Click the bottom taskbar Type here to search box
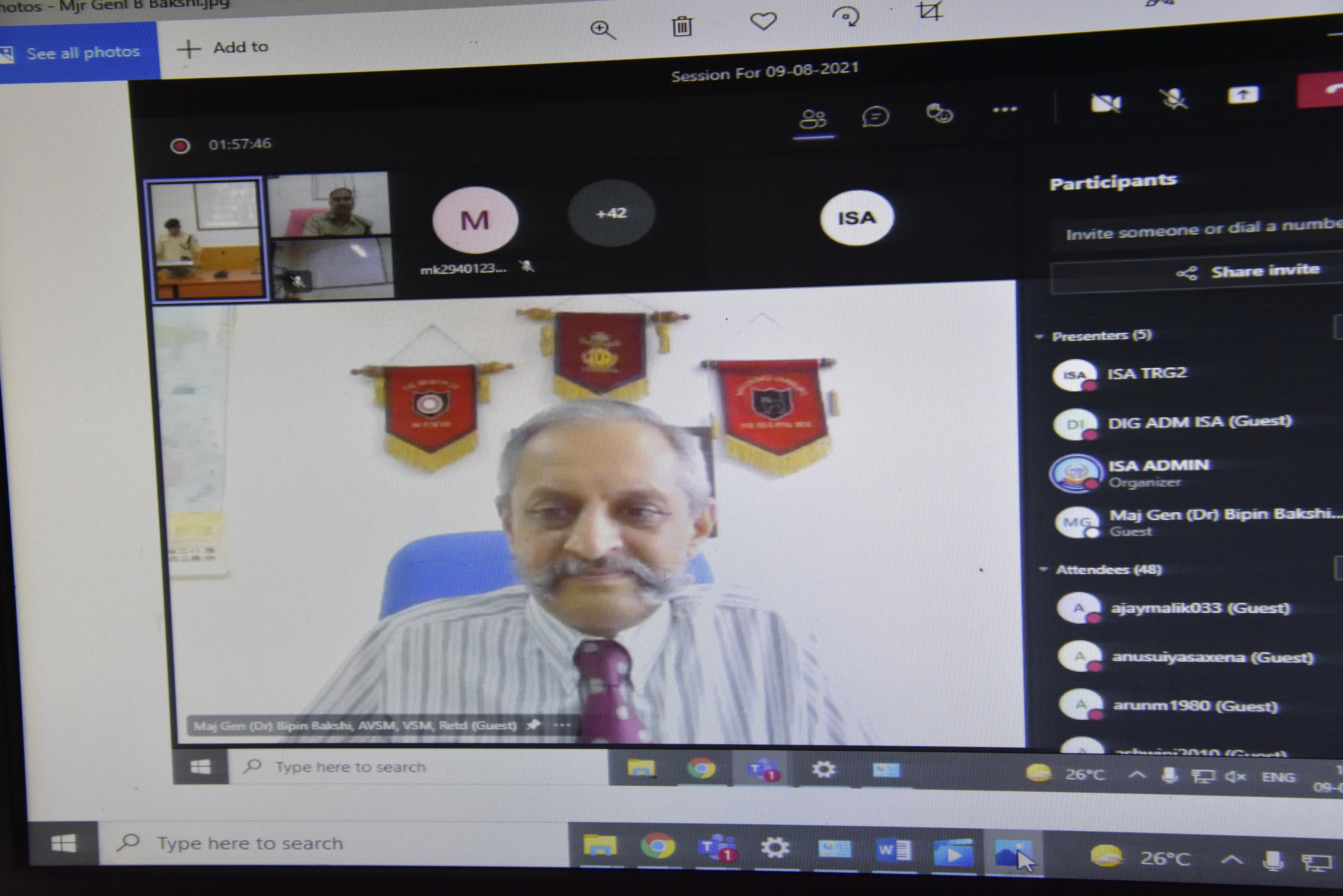 pyautogui.click(x=334, y=844)
